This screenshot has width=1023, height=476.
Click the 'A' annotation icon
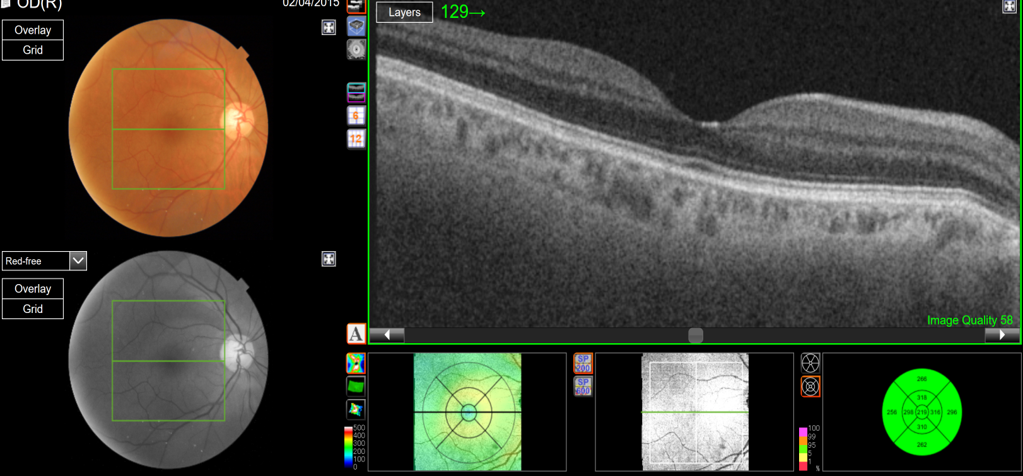tap(356, 333)
